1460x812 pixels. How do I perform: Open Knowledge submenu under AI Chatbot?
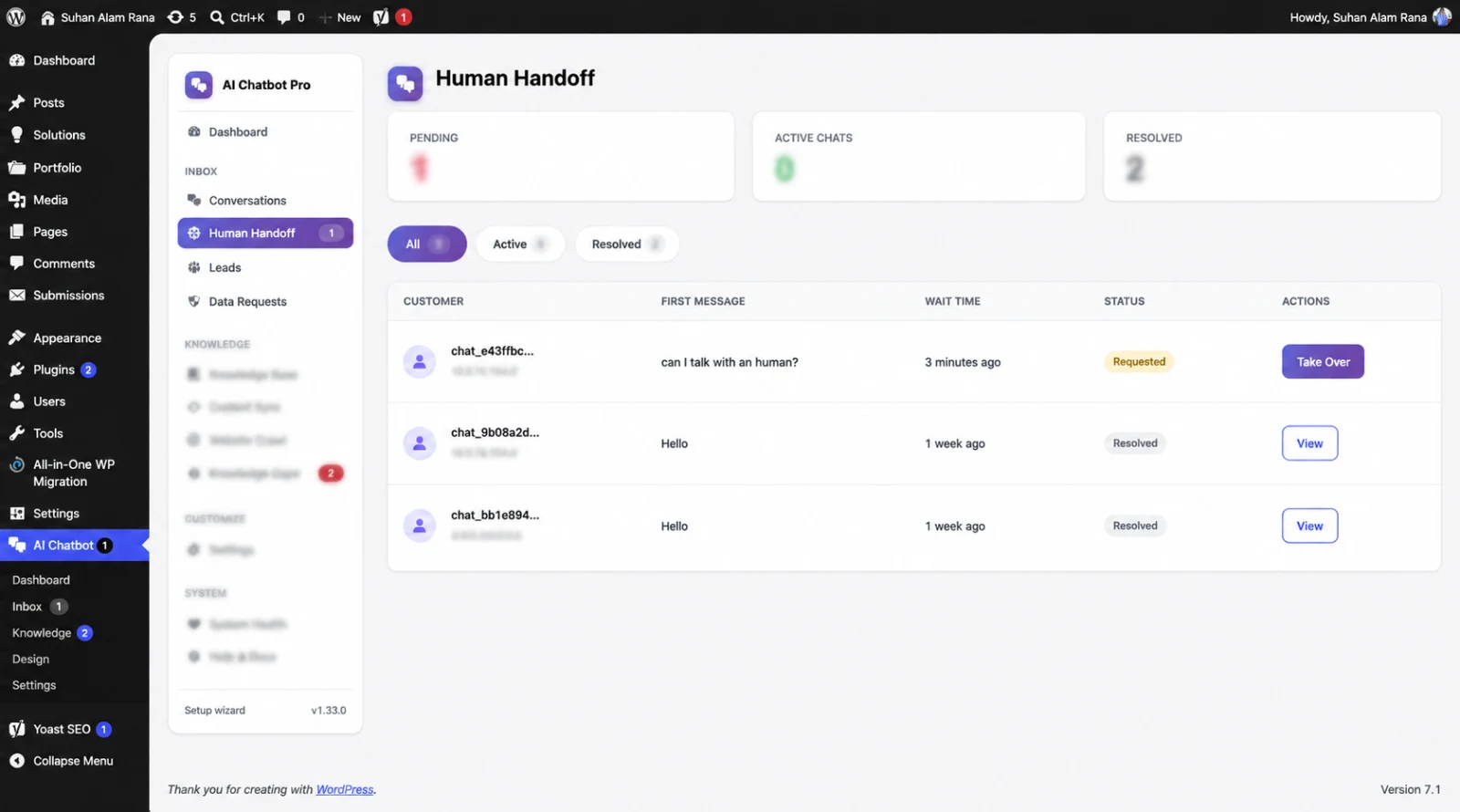pos(41,633)
